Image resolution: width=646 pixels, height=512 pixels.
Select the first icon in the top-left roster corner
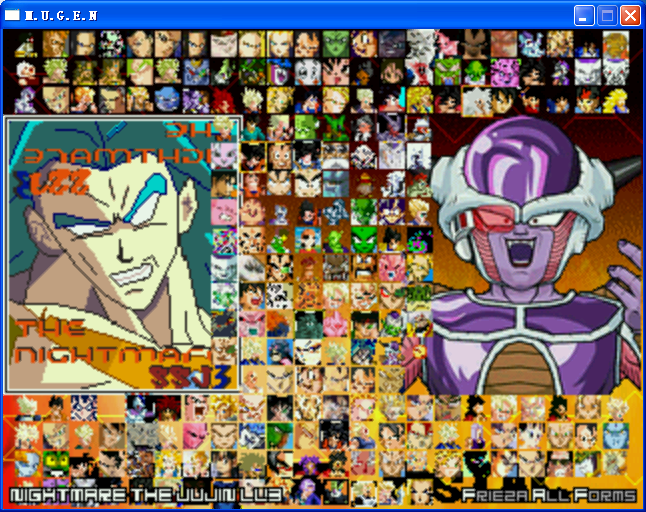tap(27, 44)
